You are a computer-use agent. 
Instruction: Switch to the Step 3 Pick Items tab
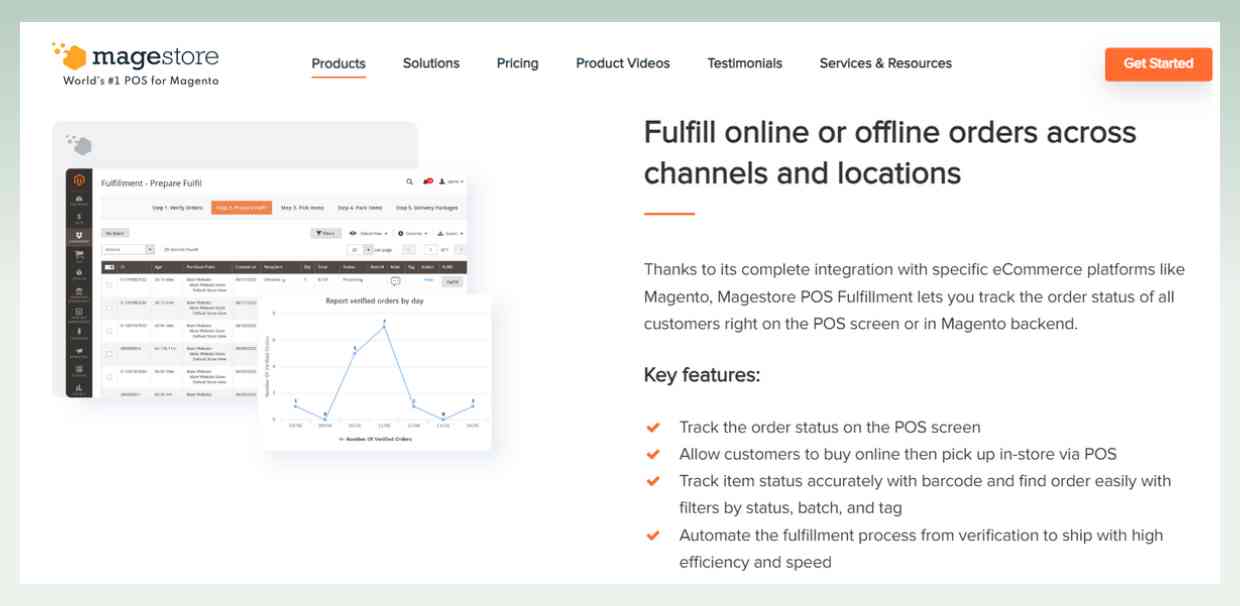[x=302, y=208]
